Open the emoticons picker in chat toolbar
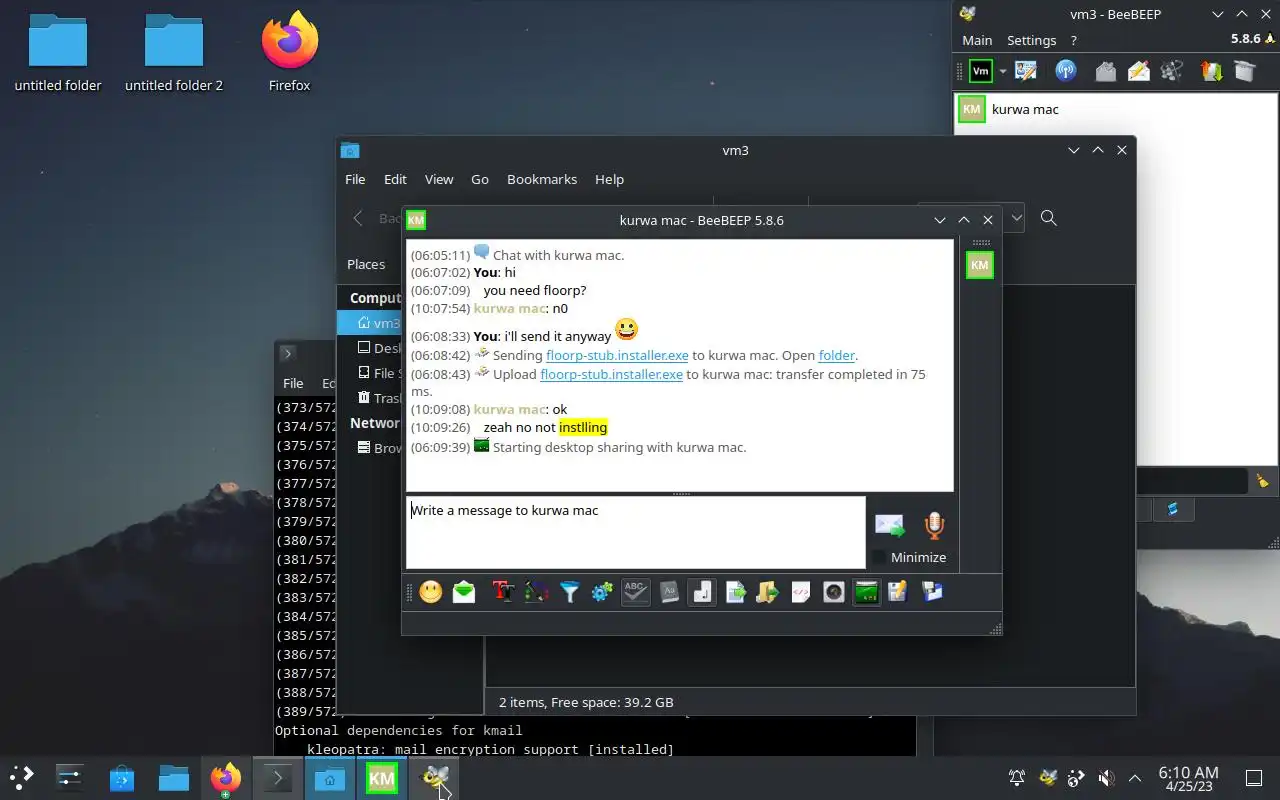 (x=431, y=592)
